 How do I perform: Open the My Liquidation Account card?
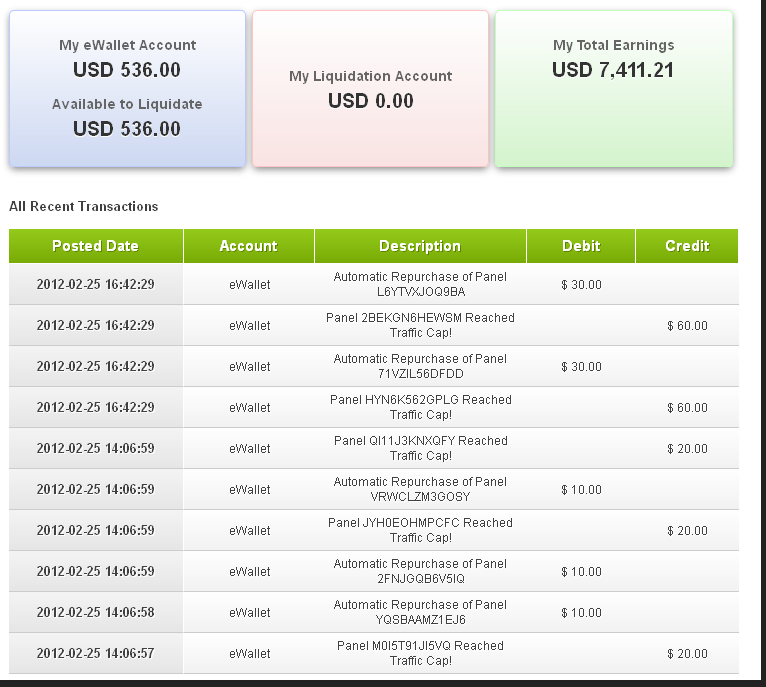370,89
